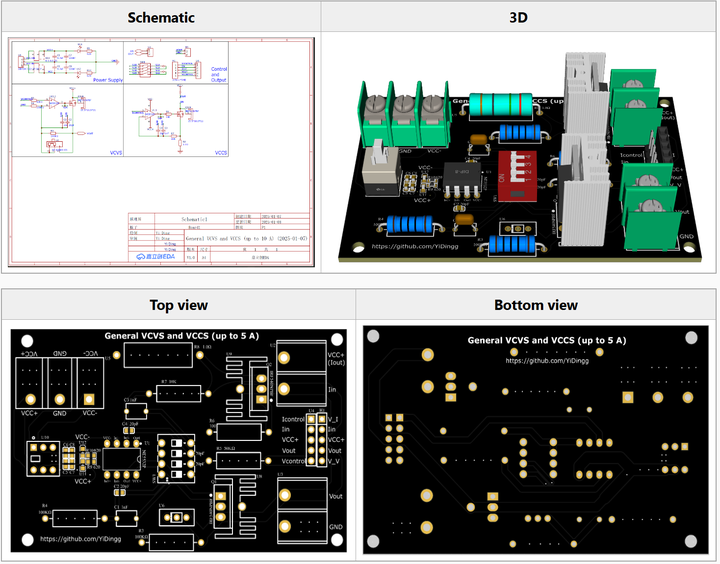Open the Bottom view PCB image
The width and height of the screenshot is (720, 564).
535,440
